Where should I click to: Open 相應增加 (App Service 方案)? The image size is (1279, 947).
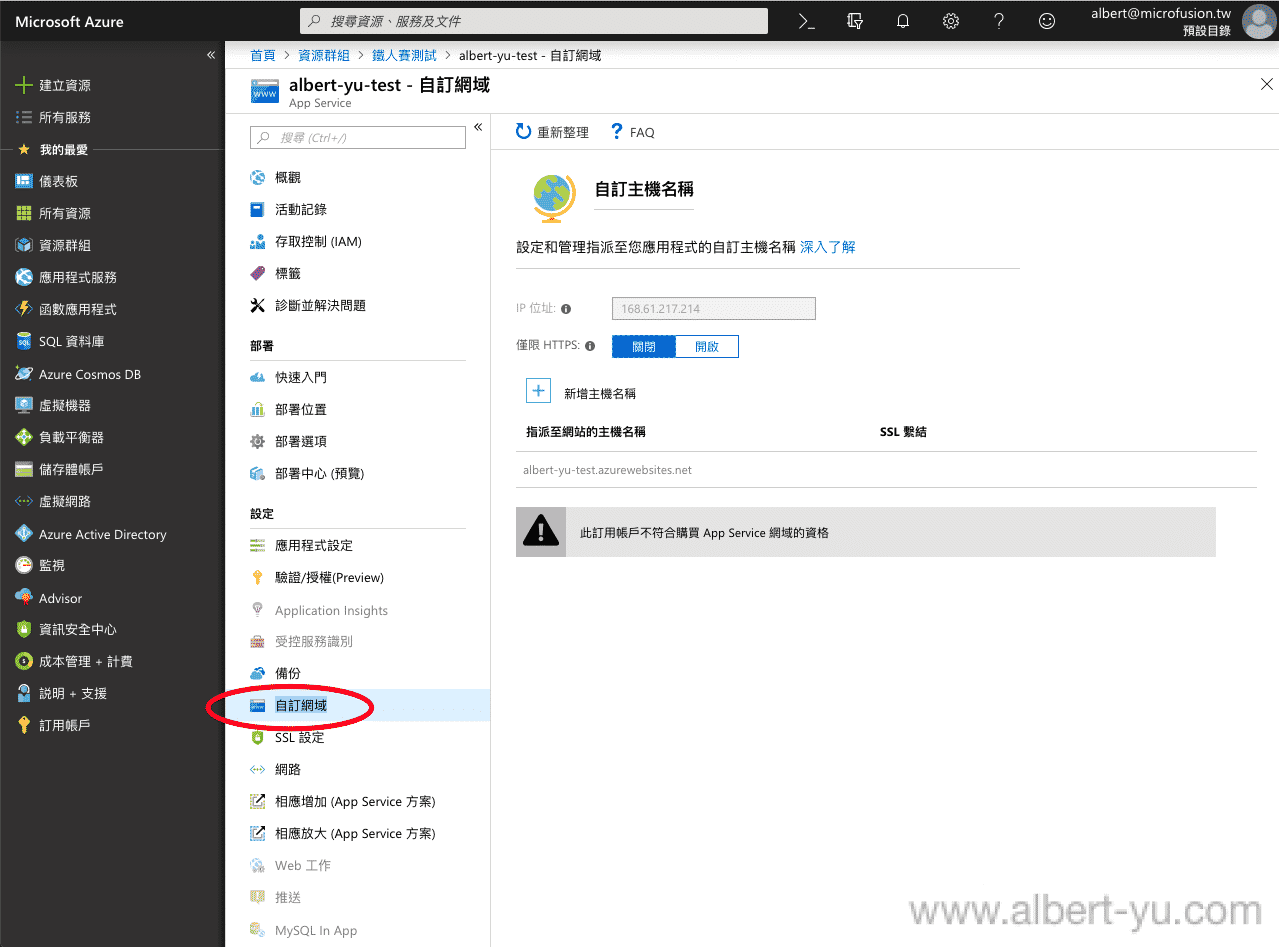pos(357,801)
